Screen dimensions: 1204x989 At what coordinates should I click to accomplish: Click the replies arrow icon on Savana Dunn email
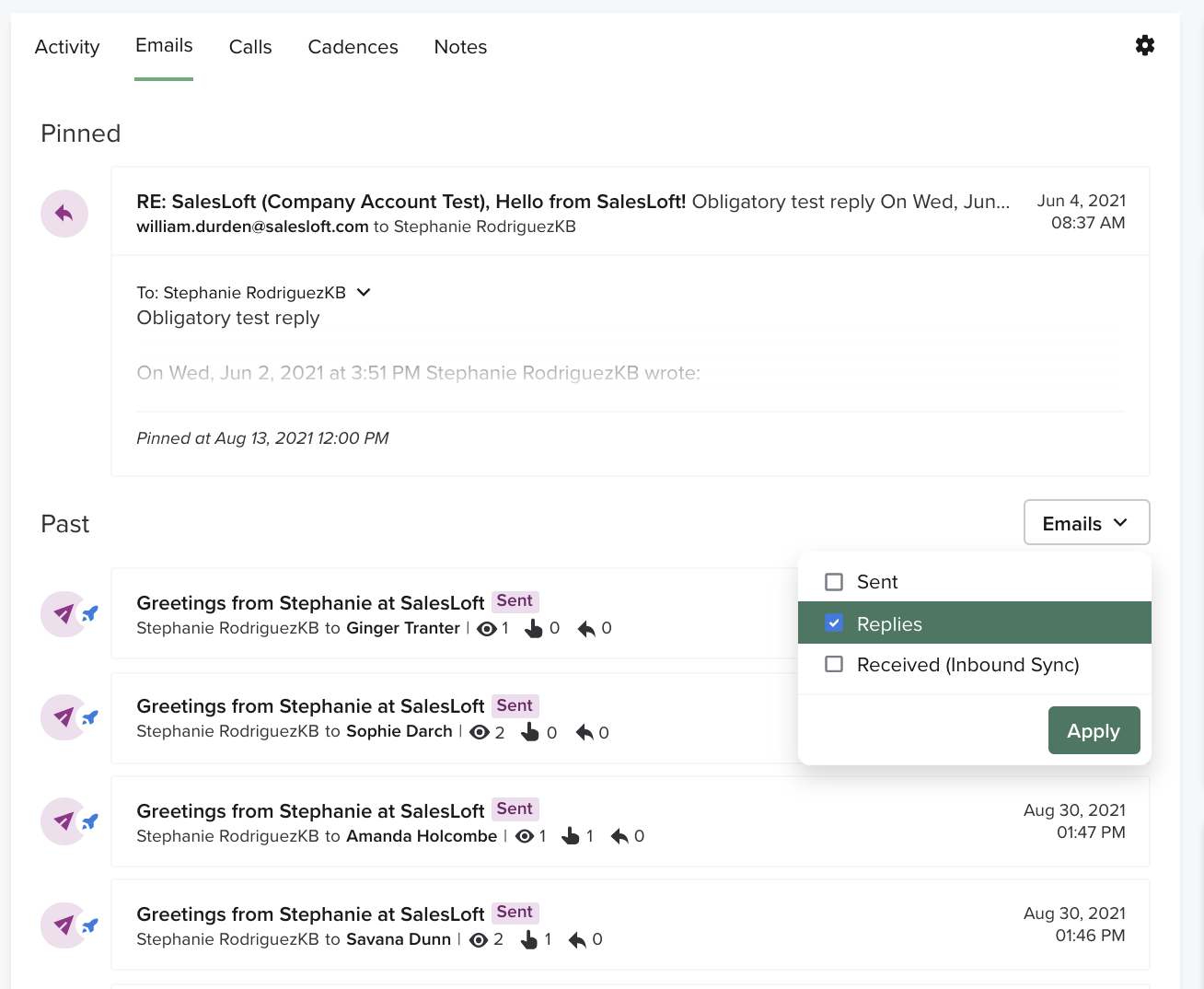(577, 939)
